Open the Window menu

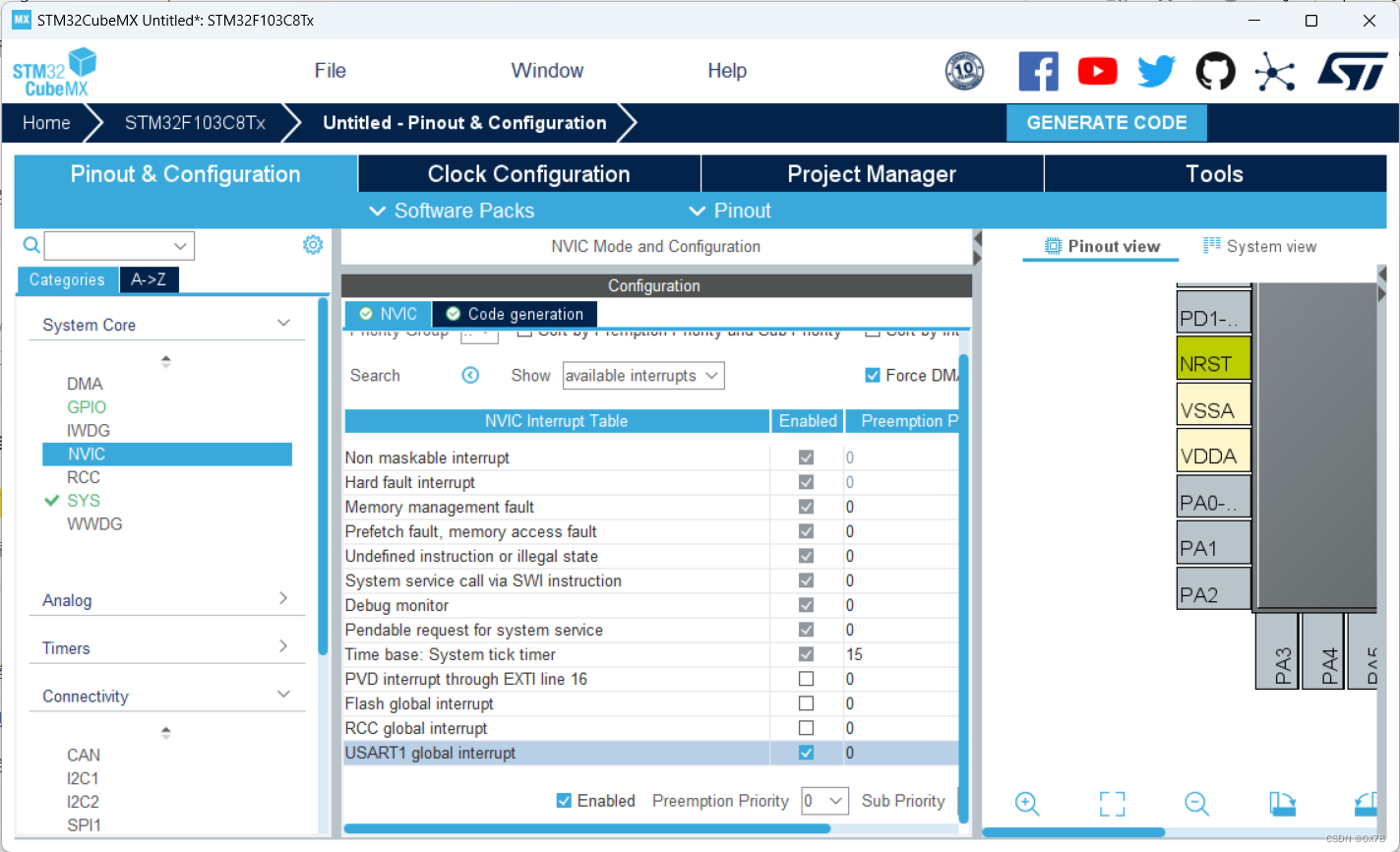[547, 71]
